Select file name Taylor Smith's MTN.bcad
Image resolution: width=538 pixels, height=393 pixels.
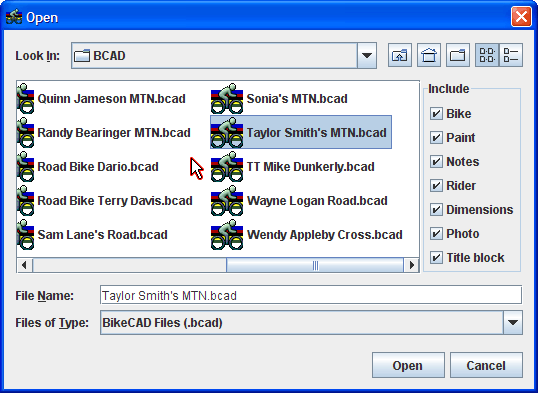click(x=317, y=132)
